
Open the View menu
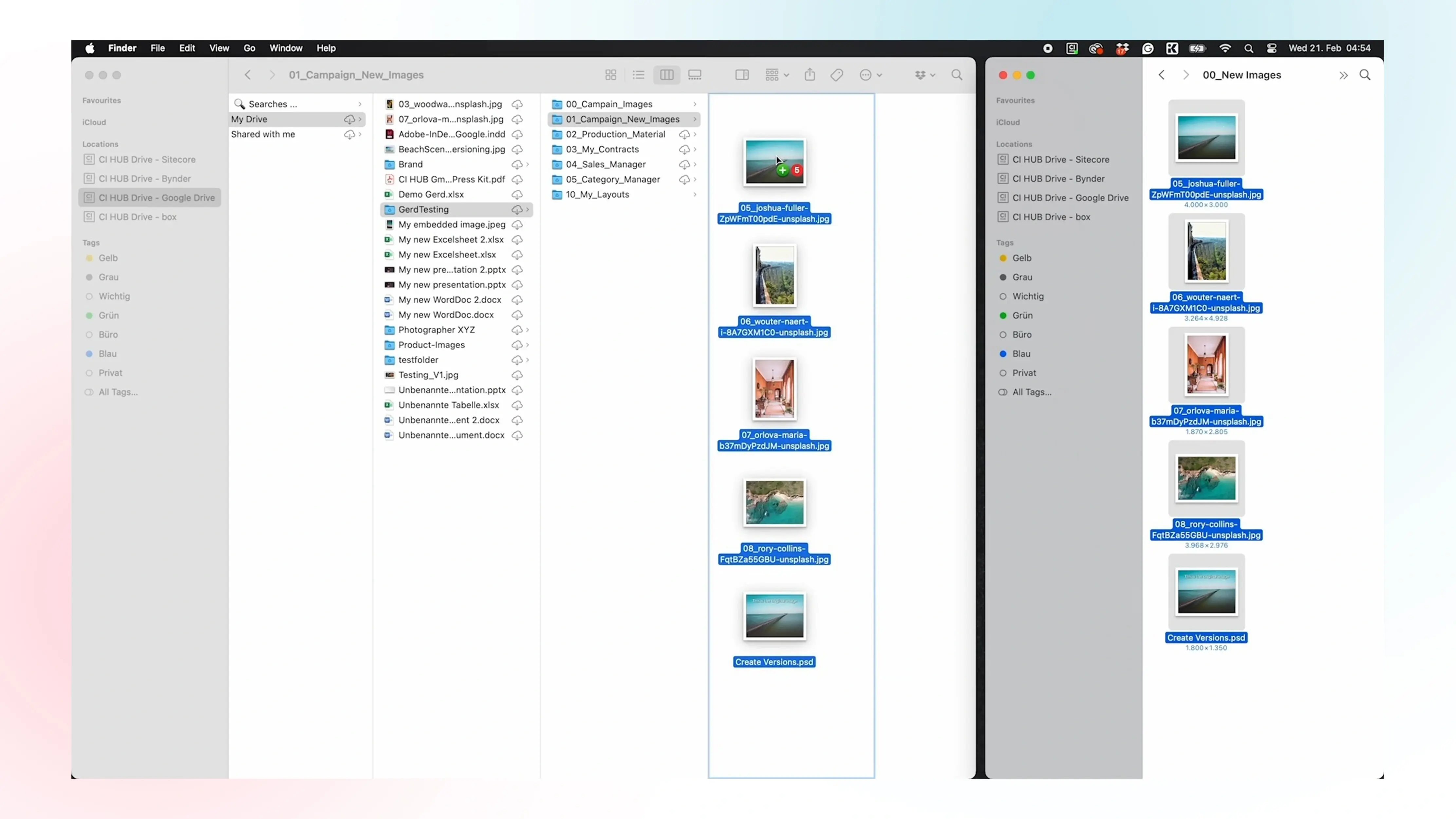(x=219, y=48)
